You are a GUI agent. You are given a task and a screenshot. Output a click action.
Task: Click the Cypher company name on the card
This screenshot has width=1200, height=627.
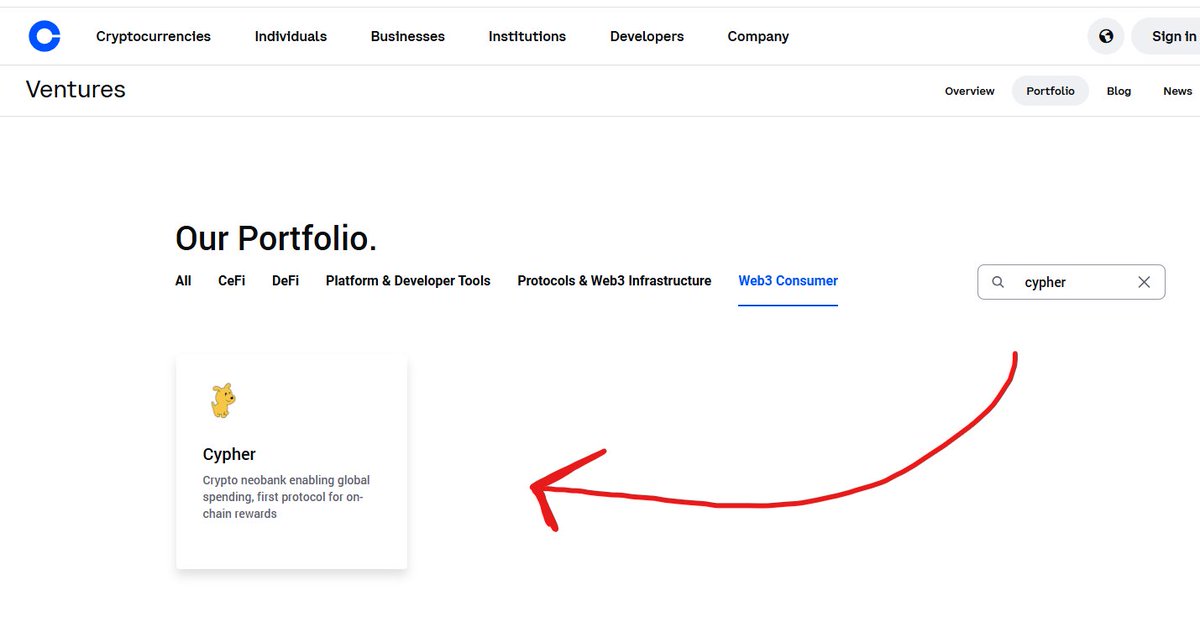[229, 454]
